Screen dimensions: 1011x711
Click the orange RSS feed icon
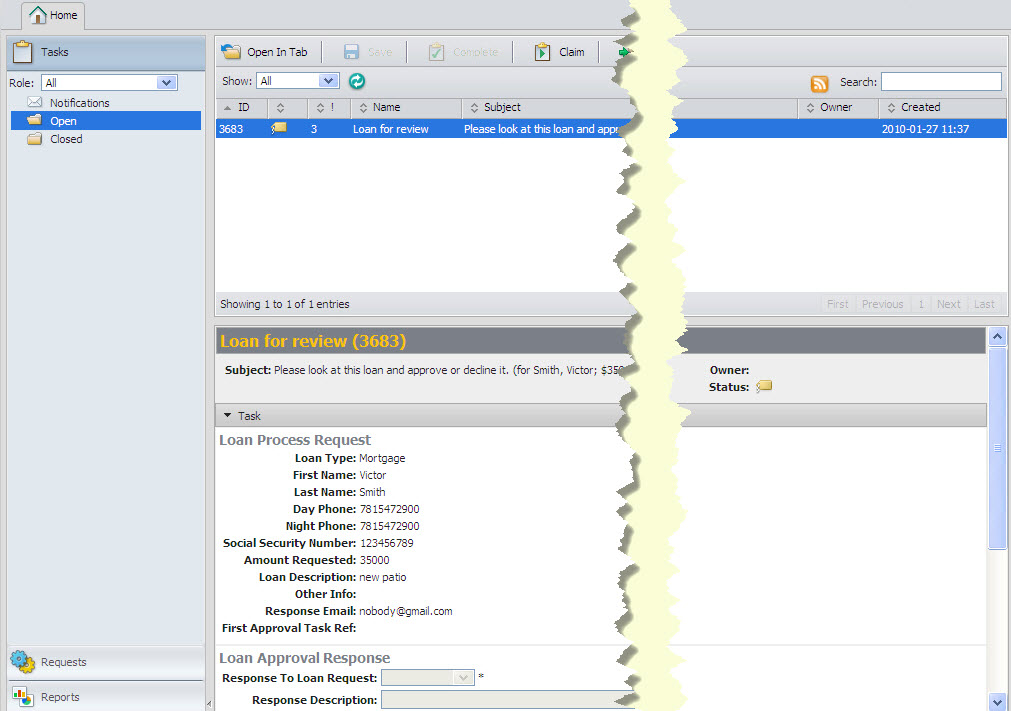(819, 84)
